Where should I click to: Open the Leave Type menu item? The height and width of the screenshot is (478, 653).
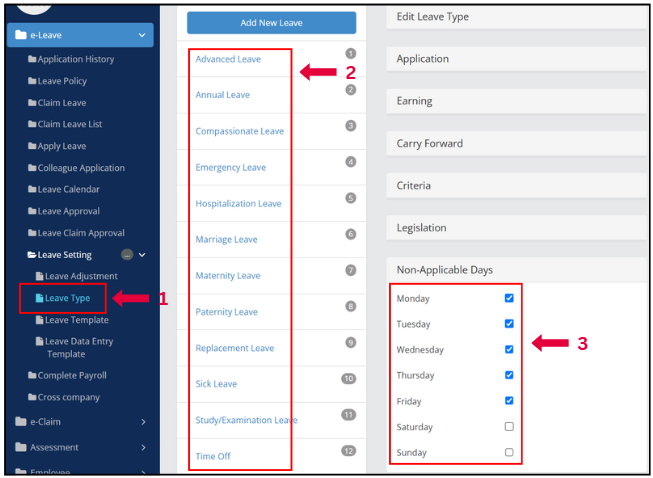67,298
